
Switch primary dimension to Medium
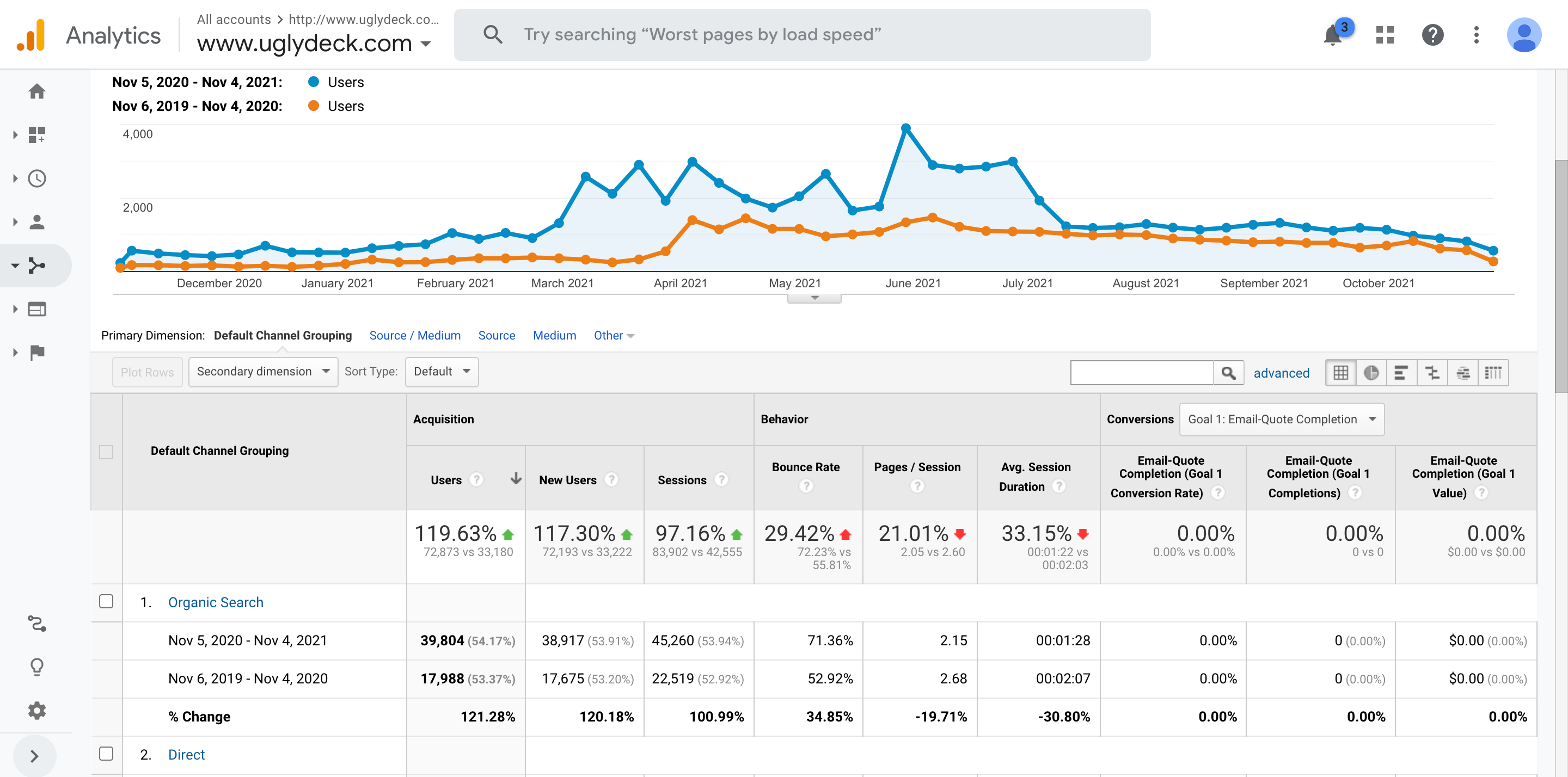(x=554, y=335)
